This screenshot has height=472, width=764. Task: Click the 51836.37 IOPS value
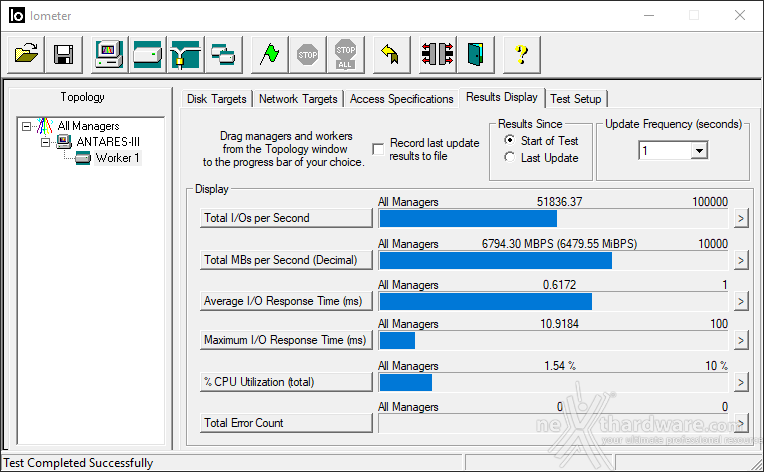(x=559, y=202)
